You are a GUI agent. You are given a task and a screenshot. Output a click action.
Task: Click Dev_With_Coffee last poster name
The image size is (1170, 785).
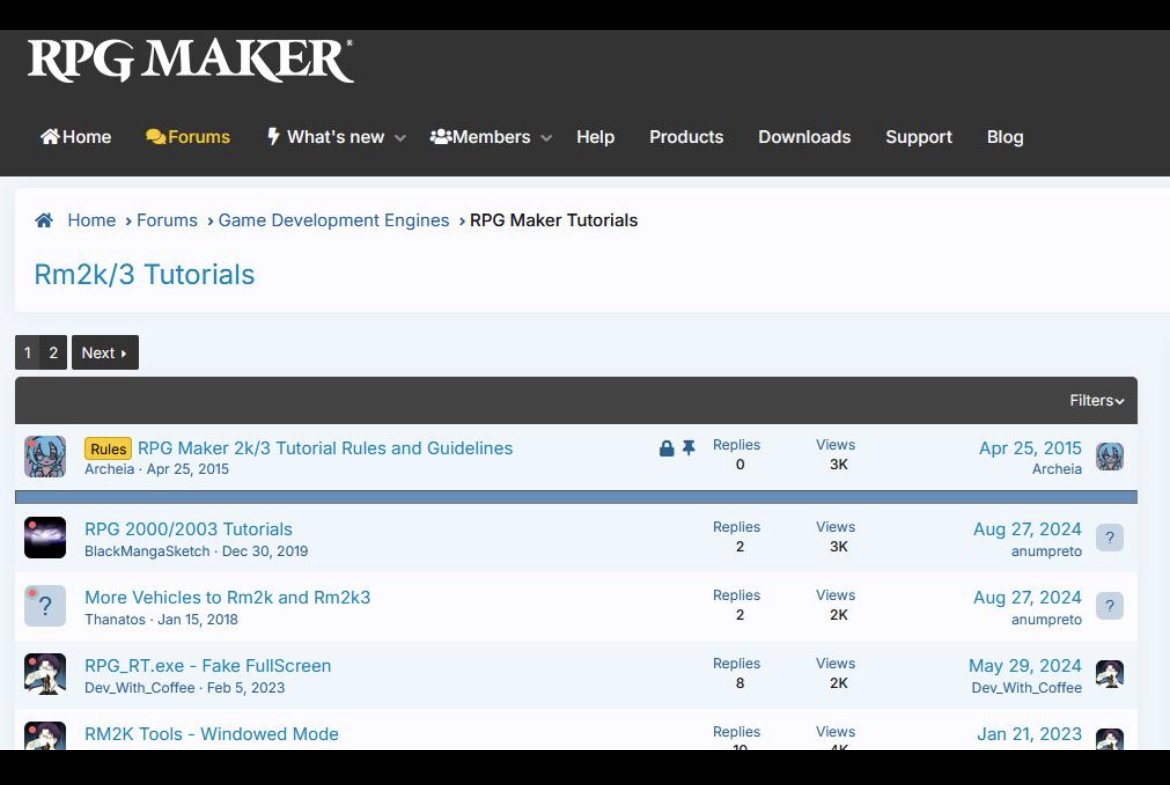[1026, 688]
